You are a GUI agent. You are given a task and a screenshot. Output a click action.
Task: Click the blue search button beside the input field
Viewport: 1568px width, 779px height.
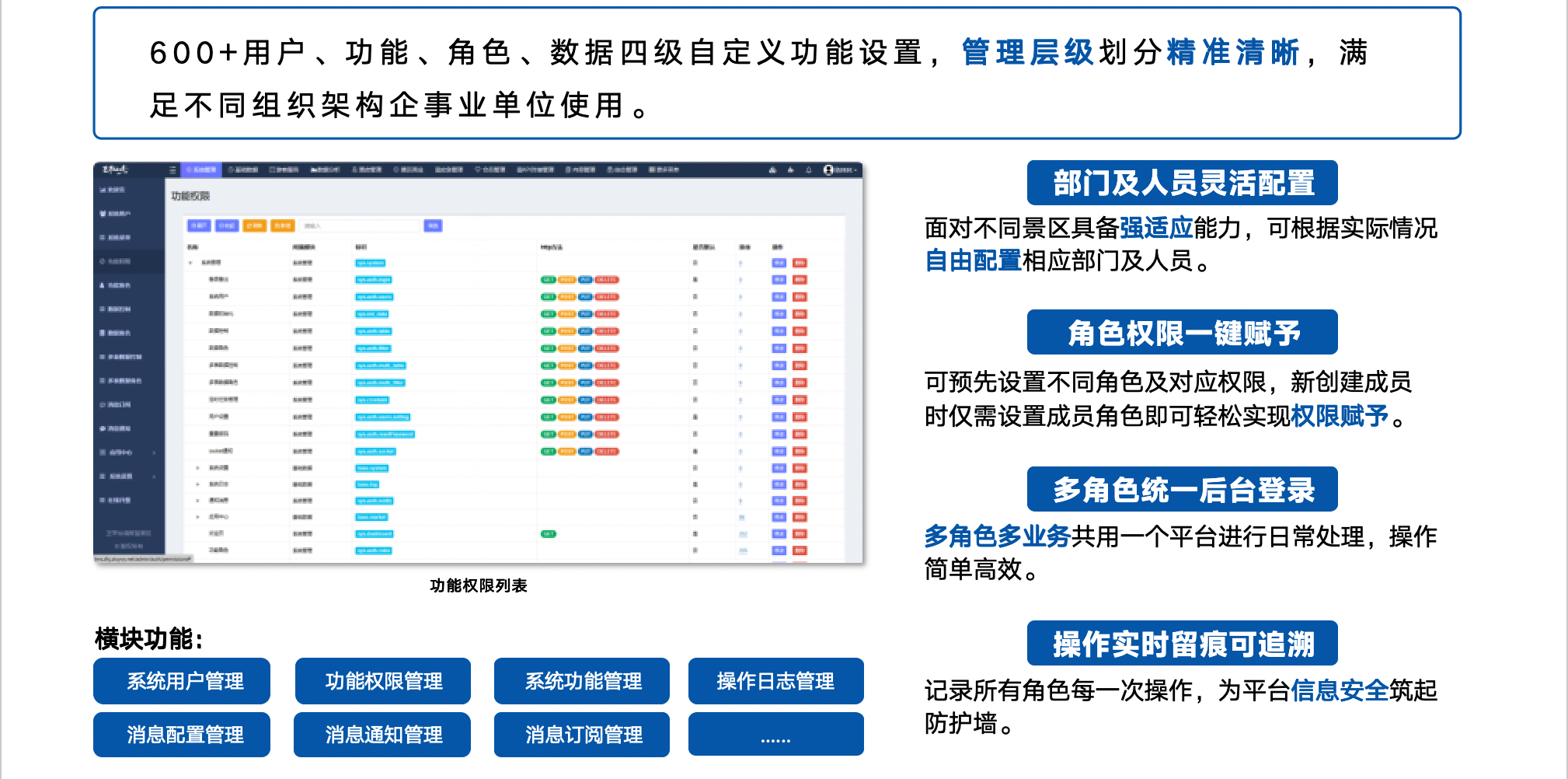tap(433, 225)
